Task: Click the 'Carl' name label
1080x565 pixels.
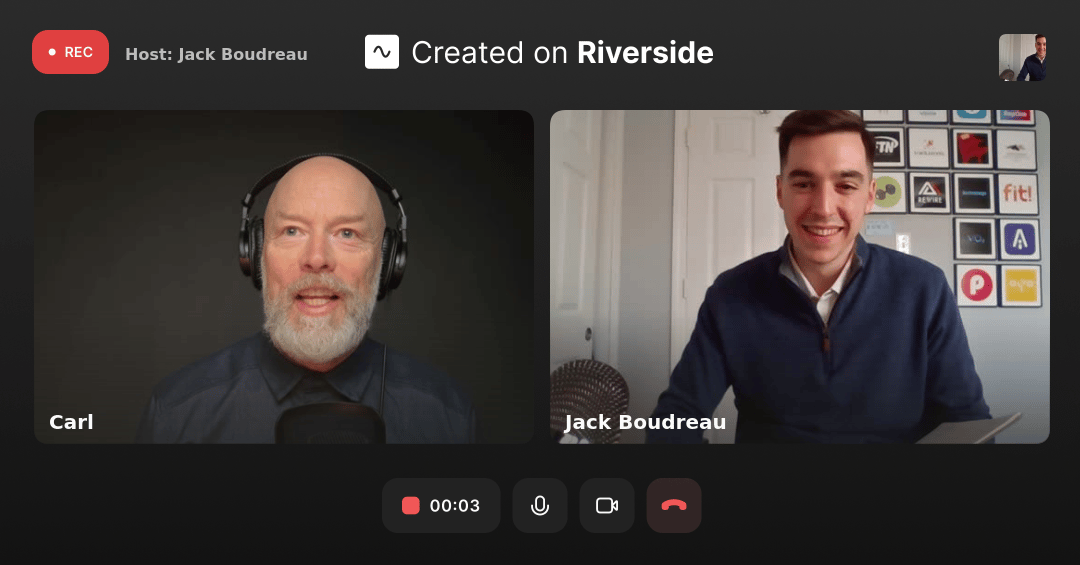Action: (x=71, y=422)
